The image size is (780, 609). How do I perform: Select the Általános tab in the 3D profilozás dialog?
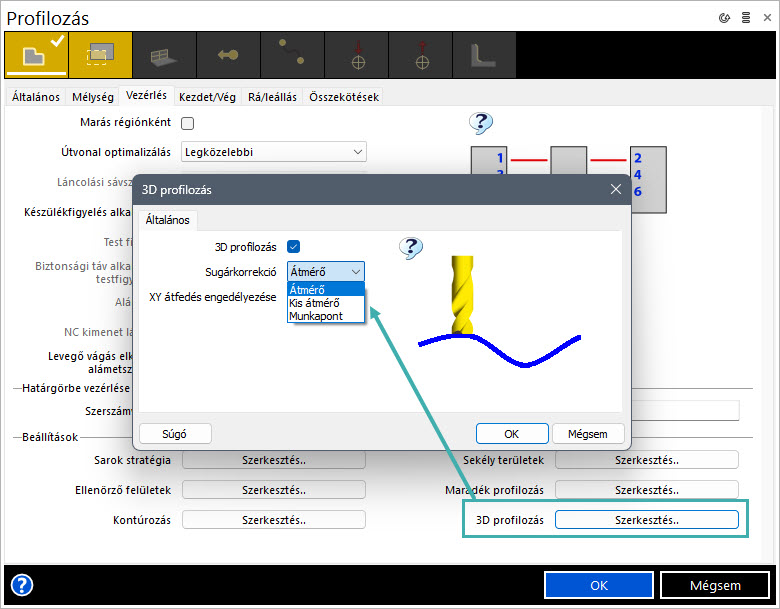pos(168,220)
